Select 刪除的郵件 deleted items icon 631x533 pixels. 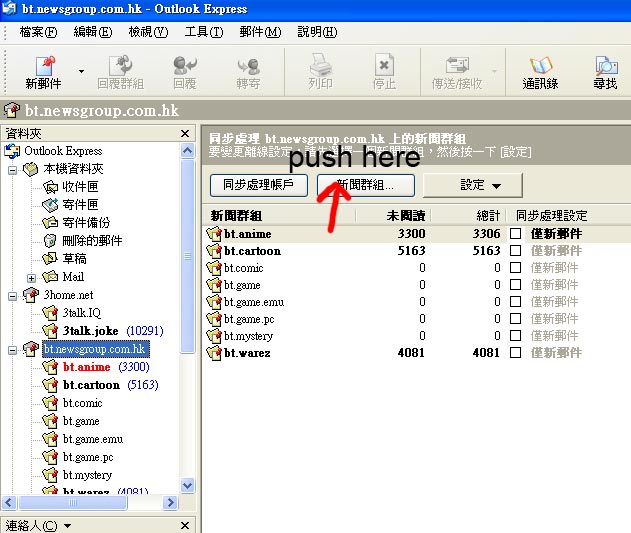[x=50, y=241]
